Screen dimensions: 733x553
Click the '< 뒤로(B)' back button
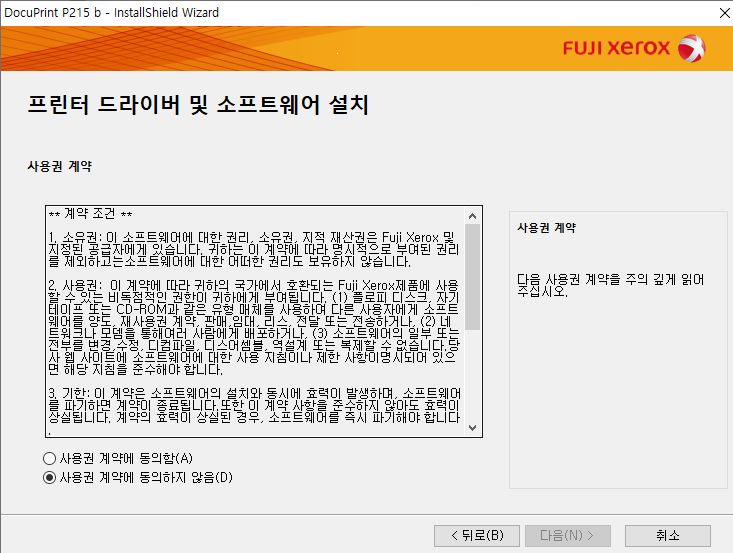pyautogui.click(x=477, y=535)
